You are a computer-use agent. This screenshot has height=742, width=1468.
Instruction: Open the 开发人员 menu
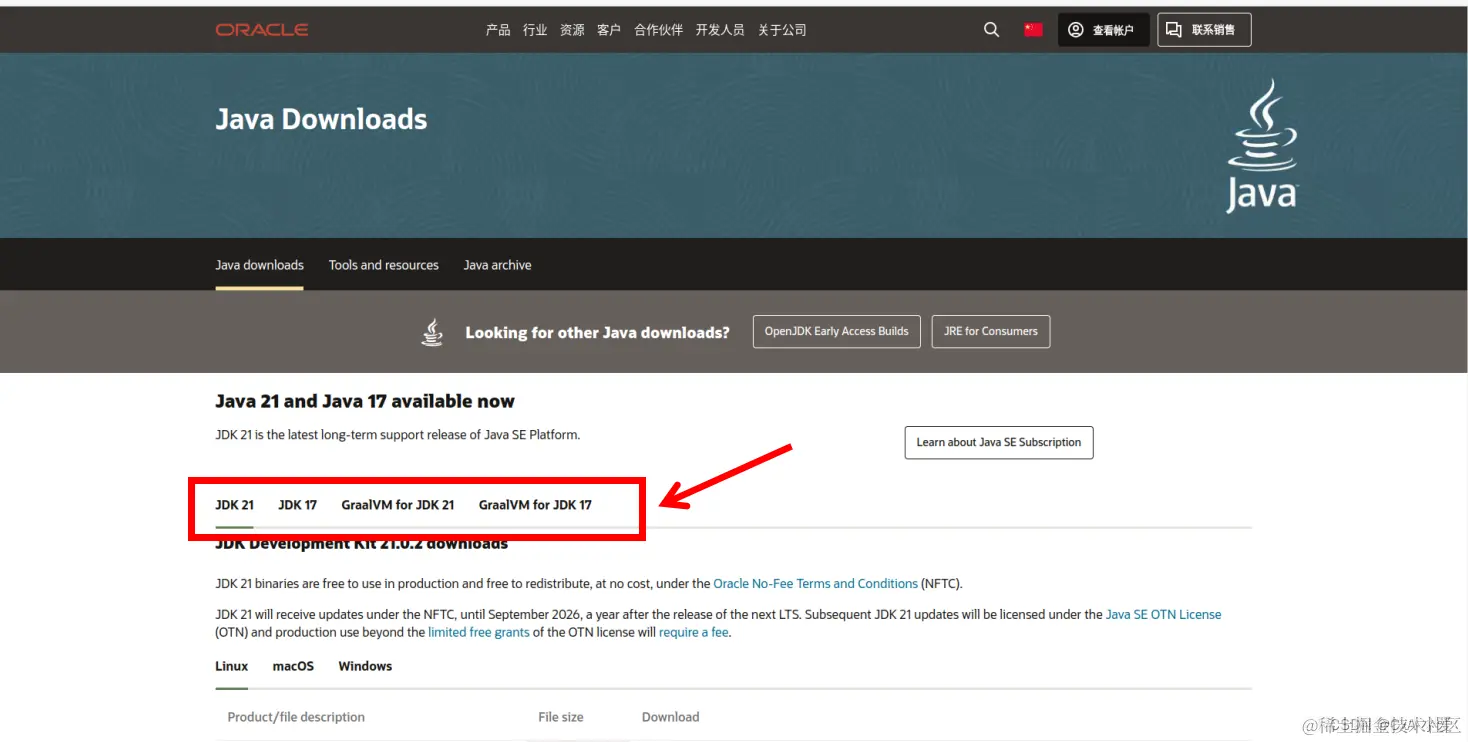coord(720,30)
